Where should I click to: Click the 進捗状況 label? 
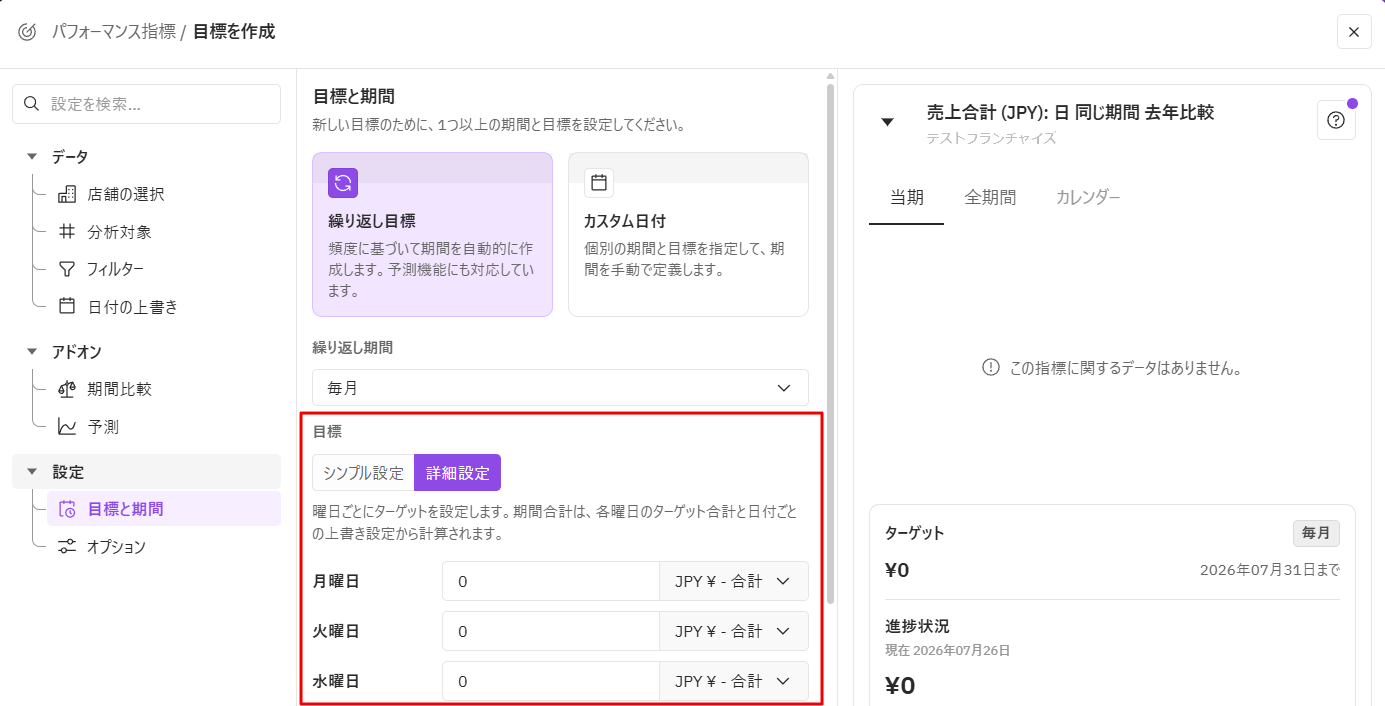tap(917, 626)
